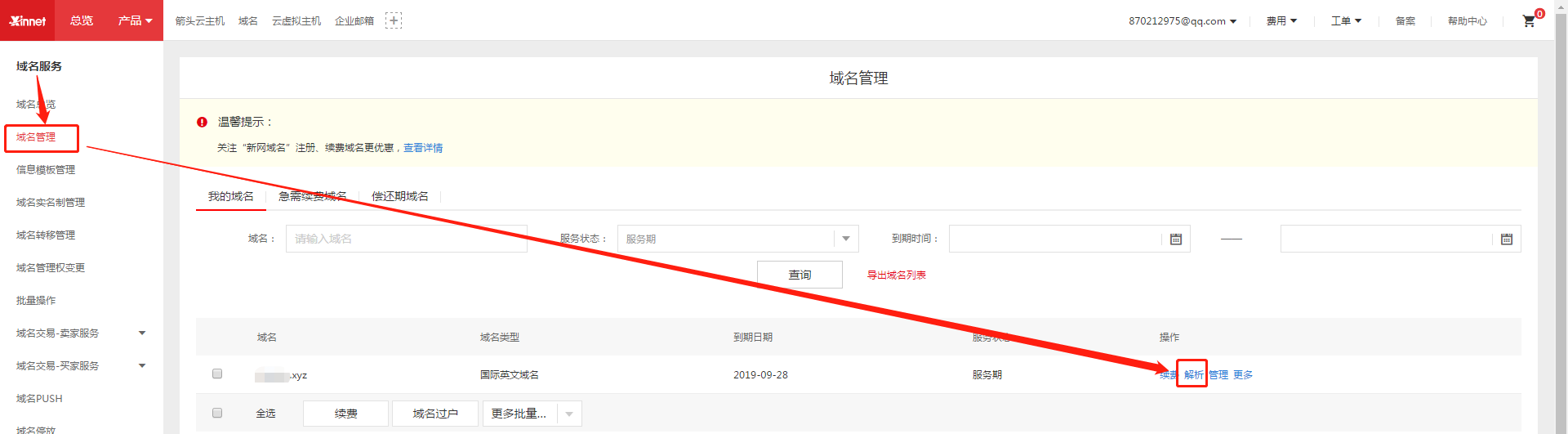Click the 解析 link for the domain
The height and width of the screenshot is (434, 1568).
(x=1192, y=374)
